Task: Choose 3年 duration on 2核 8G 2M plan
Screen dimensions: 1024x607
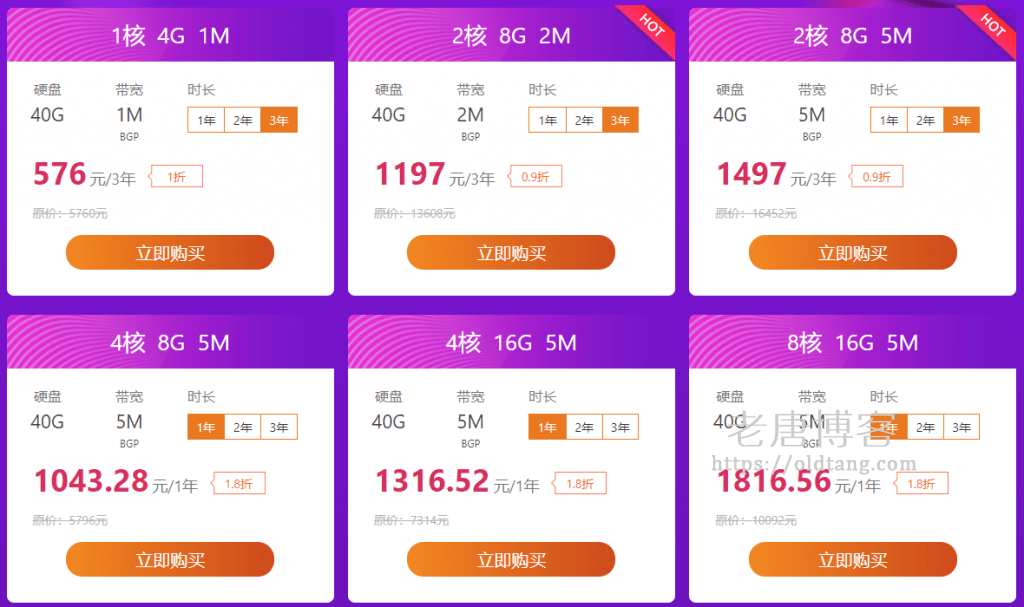Action: pyautogui.click(x=620, y=120)
